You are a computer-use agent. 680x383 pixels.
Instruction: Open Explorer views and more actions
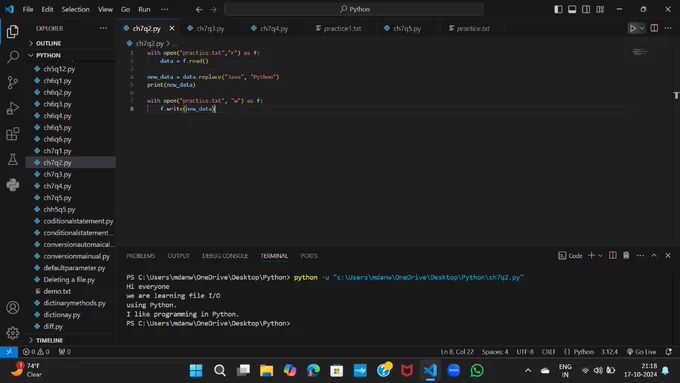[103, 28]
